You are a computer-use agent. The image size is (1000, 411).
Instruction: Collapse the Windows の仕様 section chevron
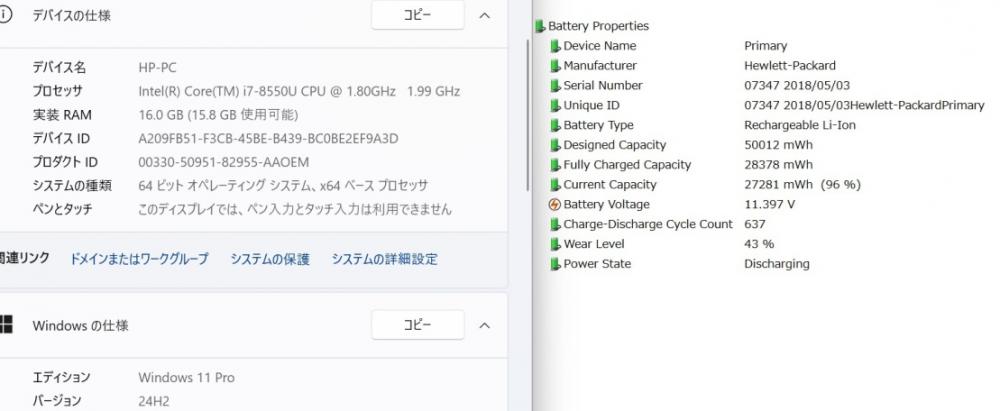pos(485,325)
